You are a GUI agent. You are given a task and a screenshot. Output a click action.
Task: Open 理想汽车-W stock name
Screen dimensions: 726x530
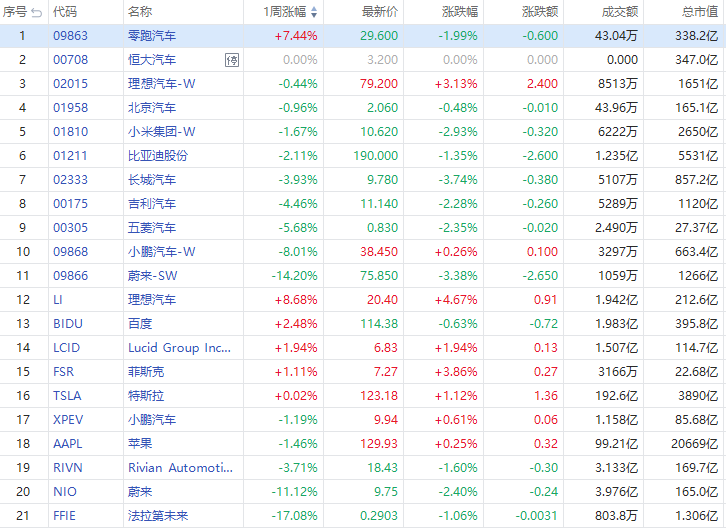(162, 84)
